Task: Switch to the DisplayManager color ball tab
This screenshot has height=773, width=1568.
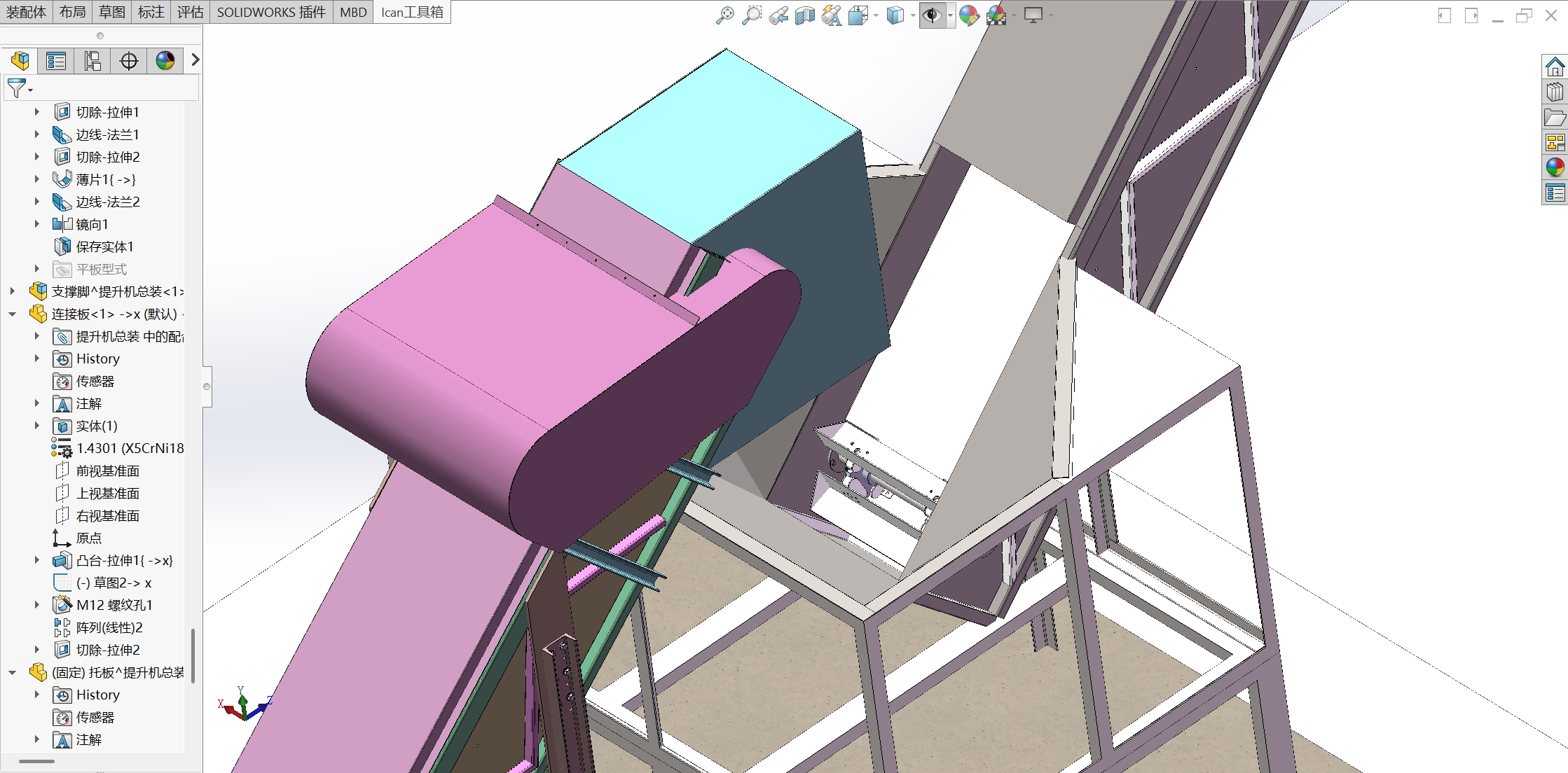Action: pos(165,61)
